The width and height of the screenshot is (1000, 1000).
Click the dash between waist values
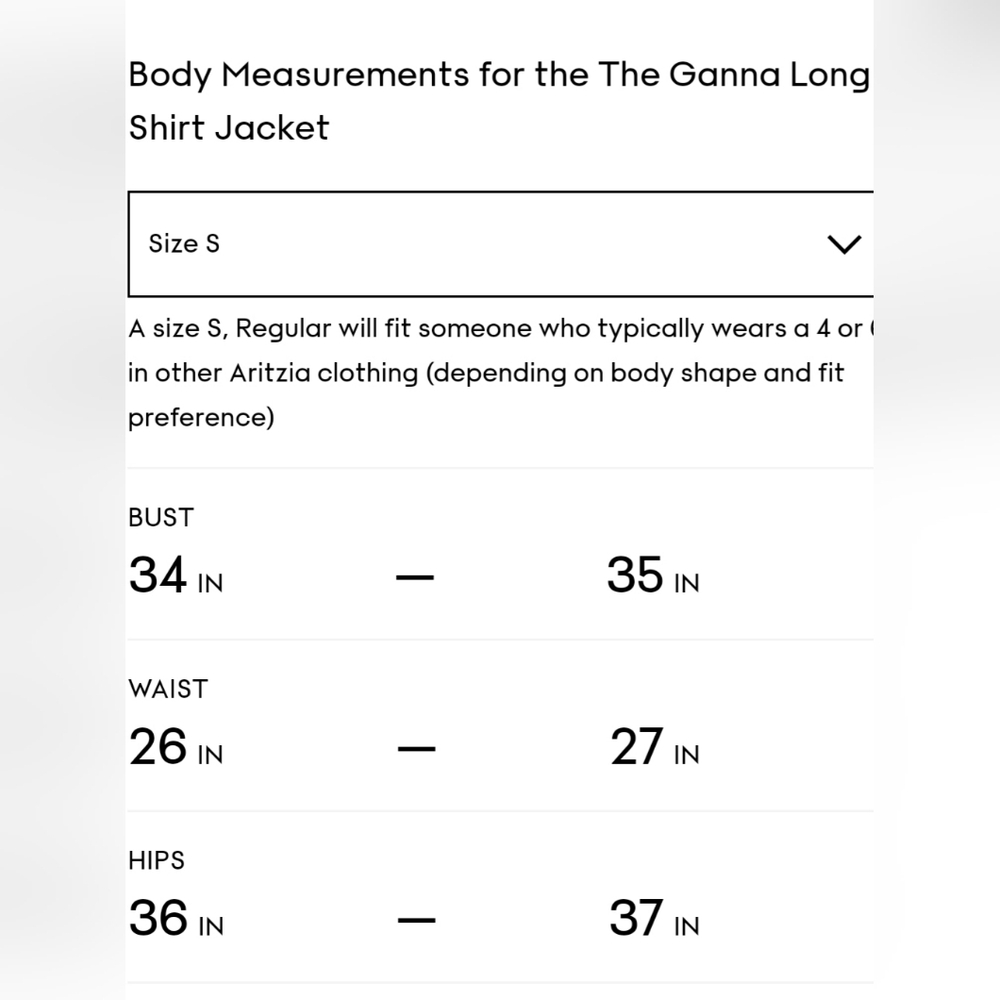click(x=416, y=748)
